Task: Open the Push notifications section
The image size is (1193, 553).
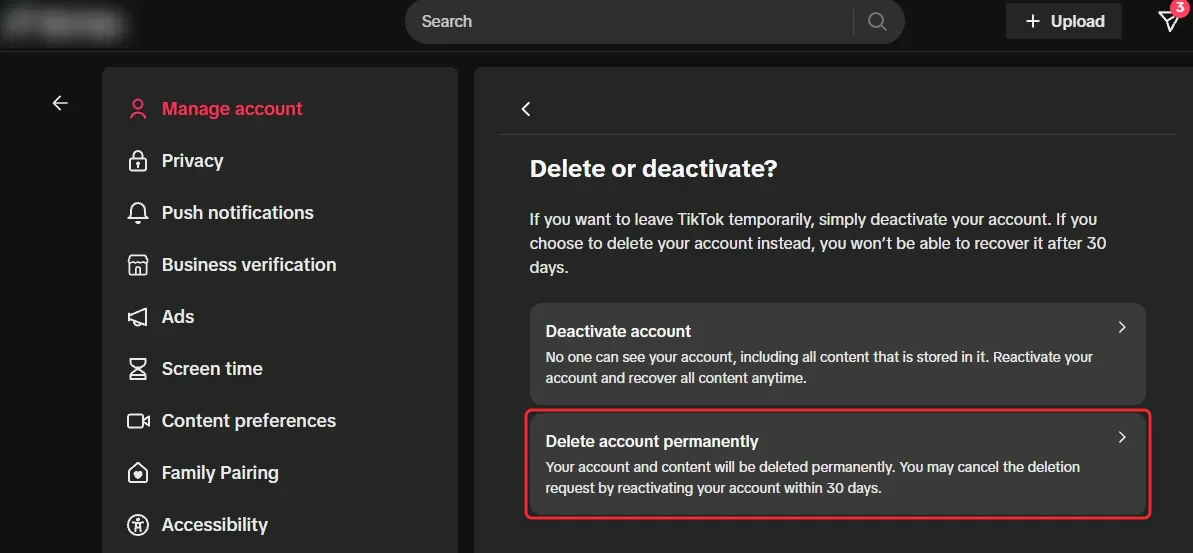Action: (x=237, y=213)
